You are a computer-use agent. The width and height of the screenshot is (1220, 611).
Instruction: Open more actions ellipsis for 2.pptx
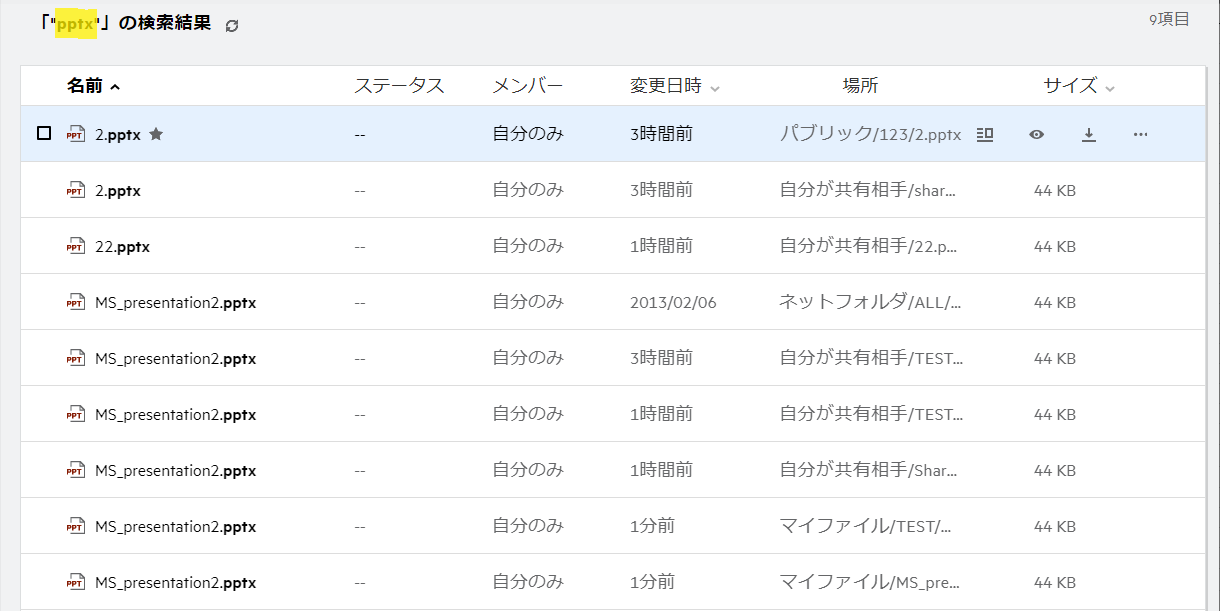pyautogui.click(x=1140, y=134)
